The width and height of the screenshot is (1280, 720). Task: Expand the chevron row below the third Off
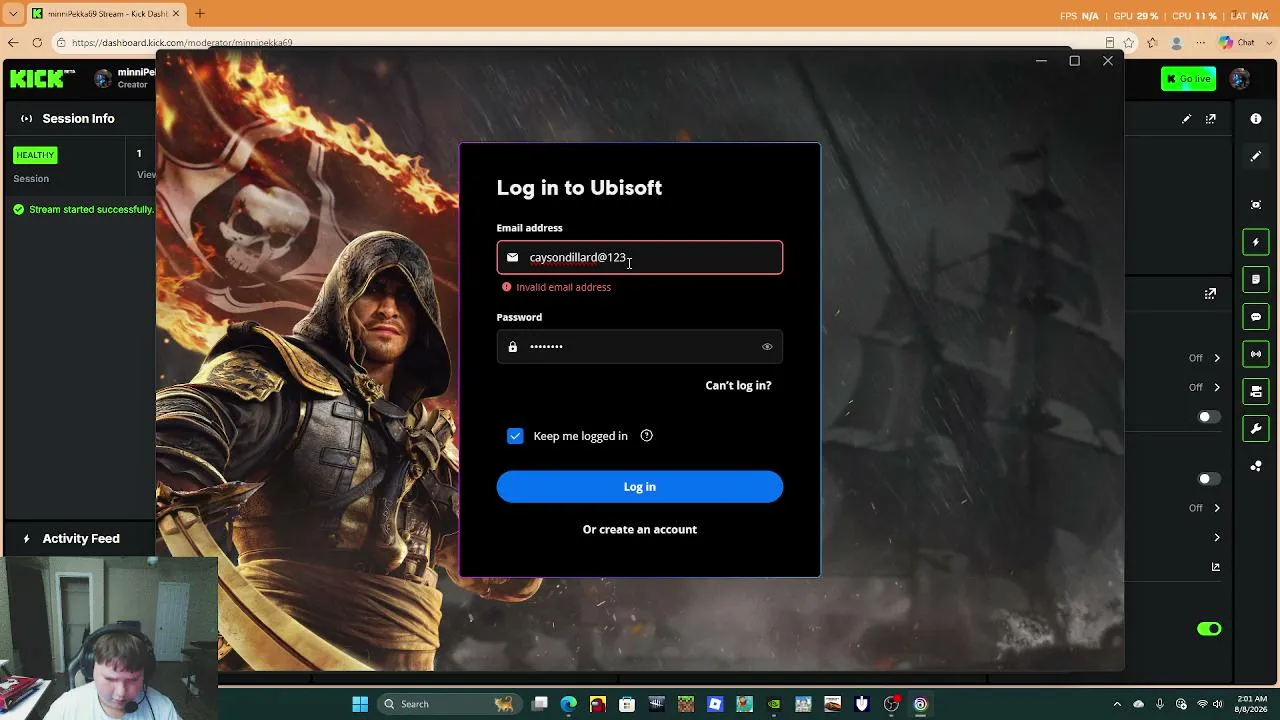(x=1217, y=538)
